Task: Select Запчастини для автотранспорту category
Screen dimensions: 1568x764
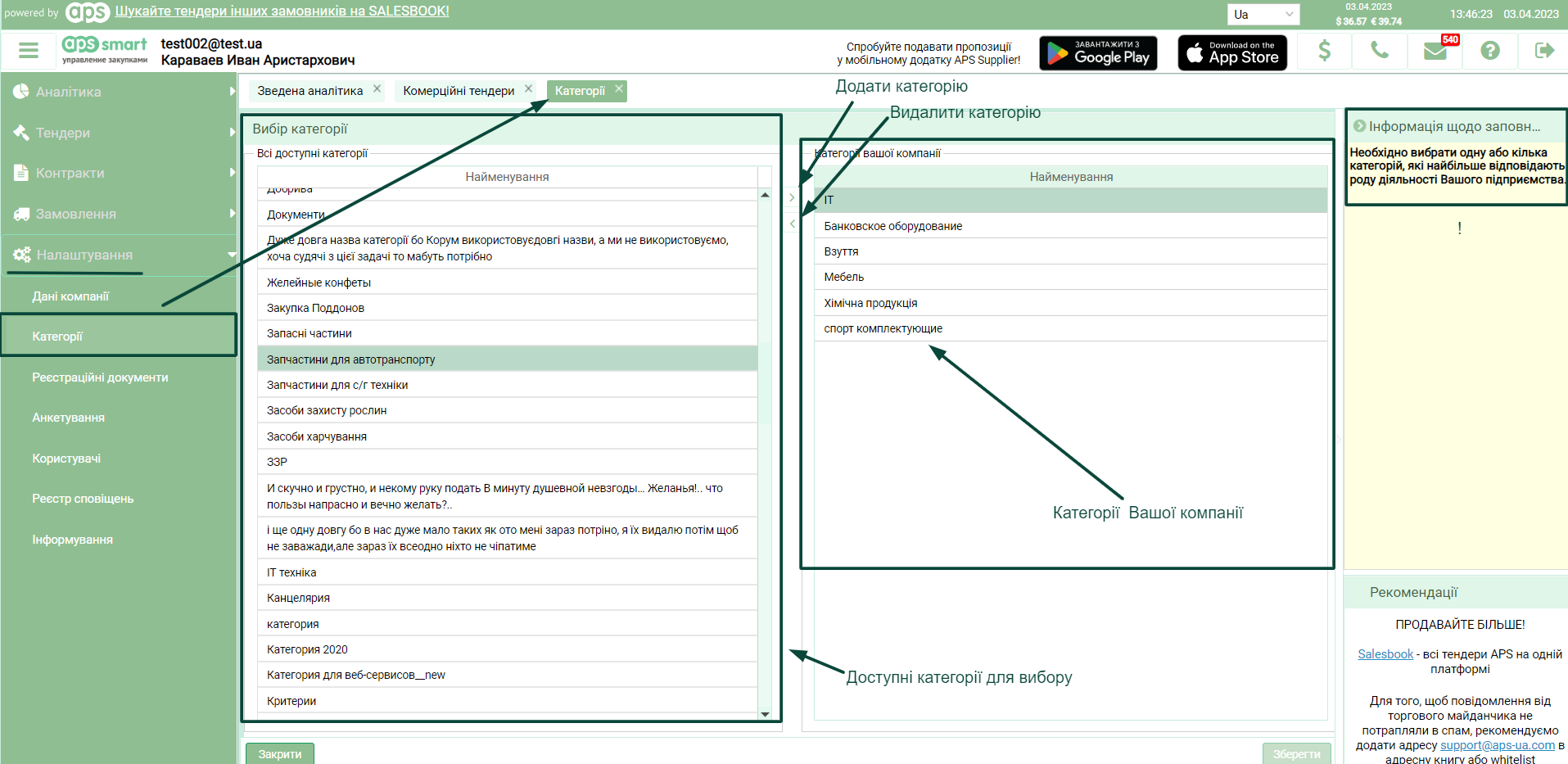Action: (x=508, y=359)
